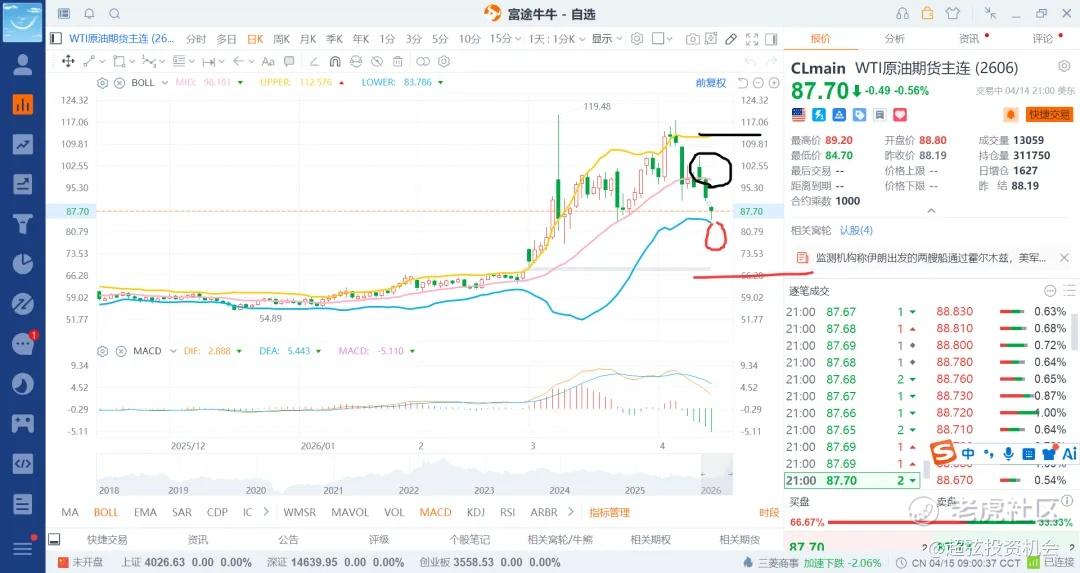Open the code editor sidebar icon
This screenshot has height=573, width=1080.
[x=23, y=463]
